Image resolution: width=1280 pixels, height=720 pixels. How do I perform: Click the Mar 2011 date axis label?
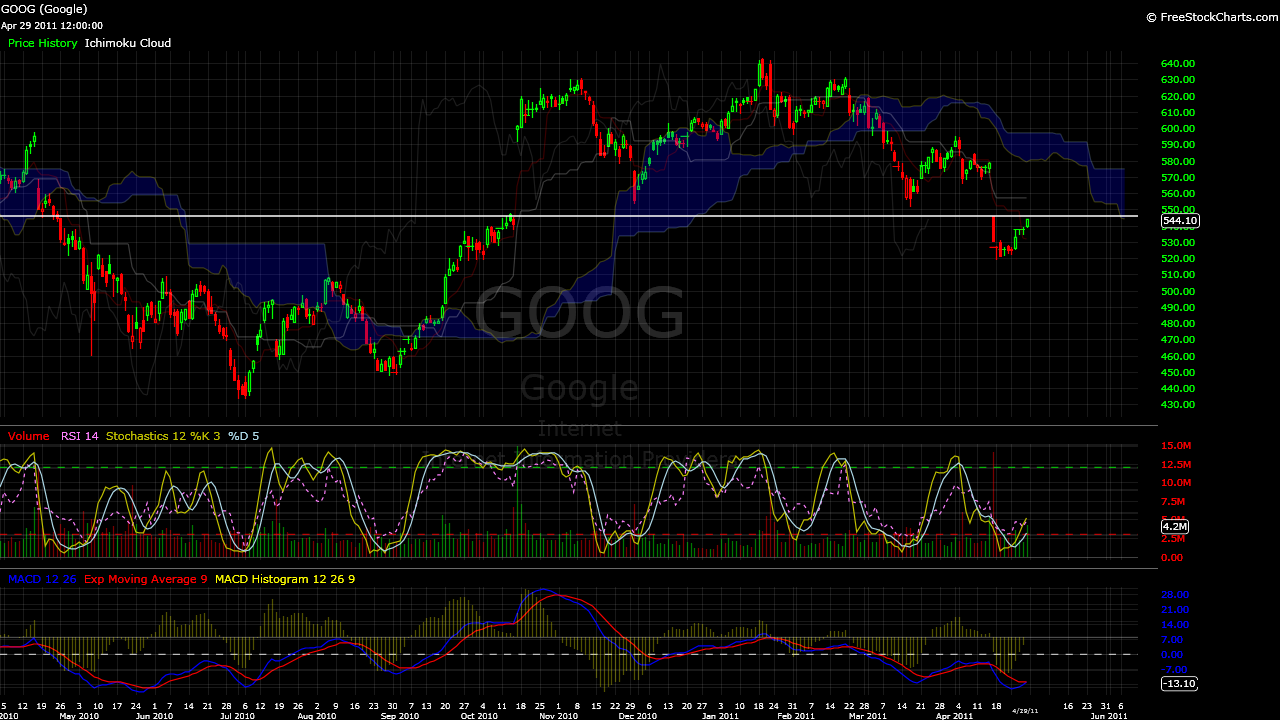pyautogui.click(x=868, y=716)
